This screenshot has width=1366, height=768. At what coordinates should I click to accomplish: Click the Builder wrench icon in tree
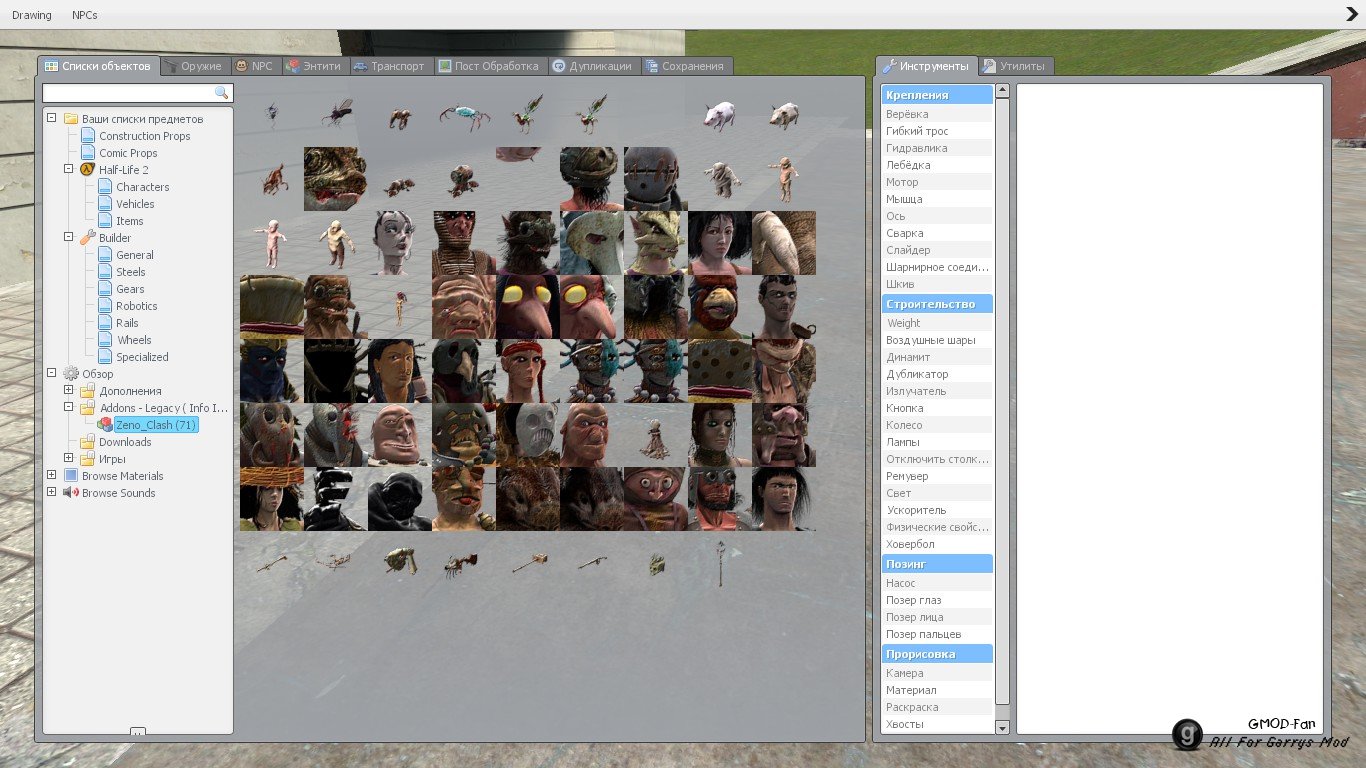tap(87, 238)
